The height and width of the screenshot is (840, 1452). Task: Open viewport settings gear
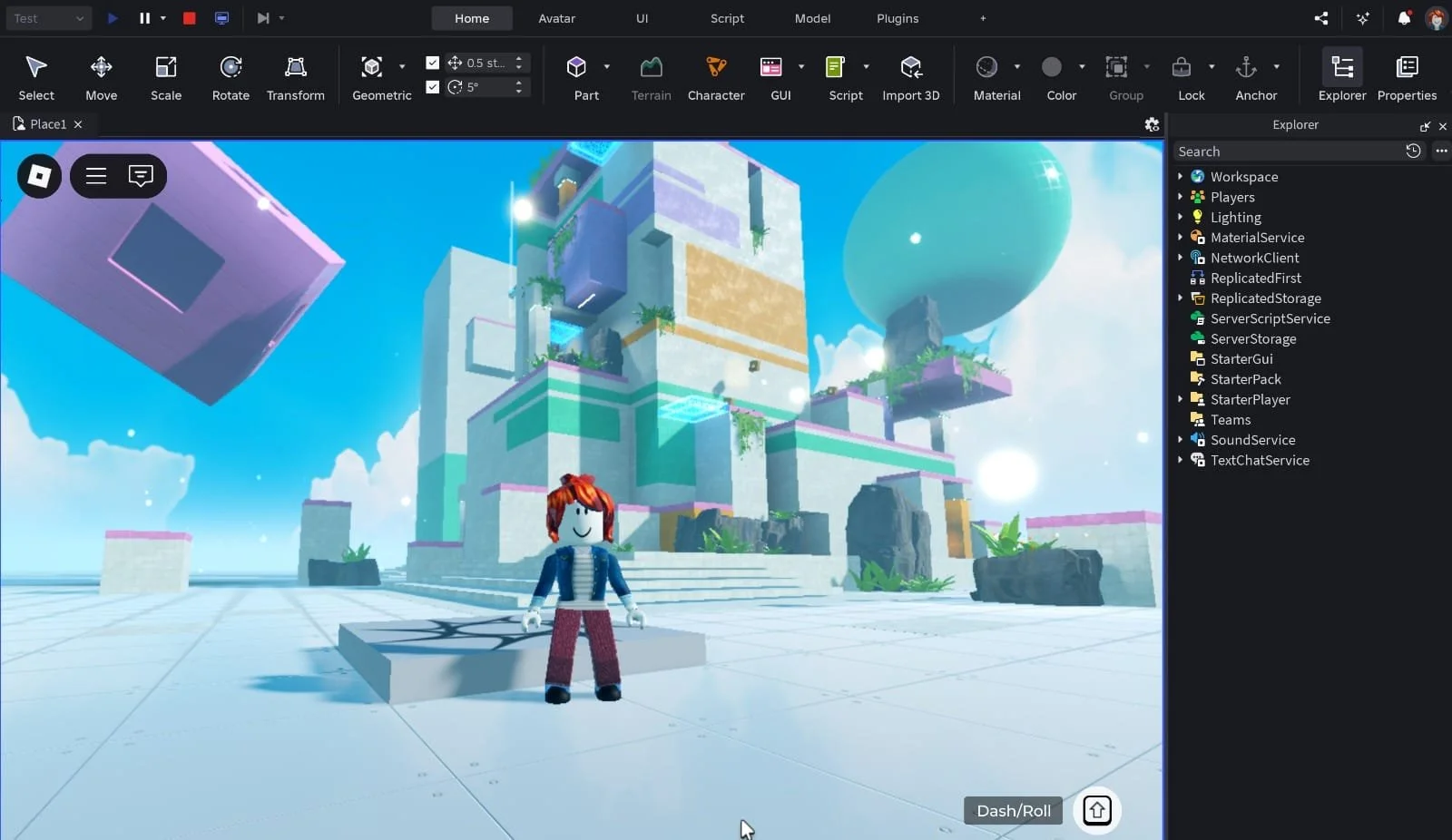click(x=1152, y=125)
